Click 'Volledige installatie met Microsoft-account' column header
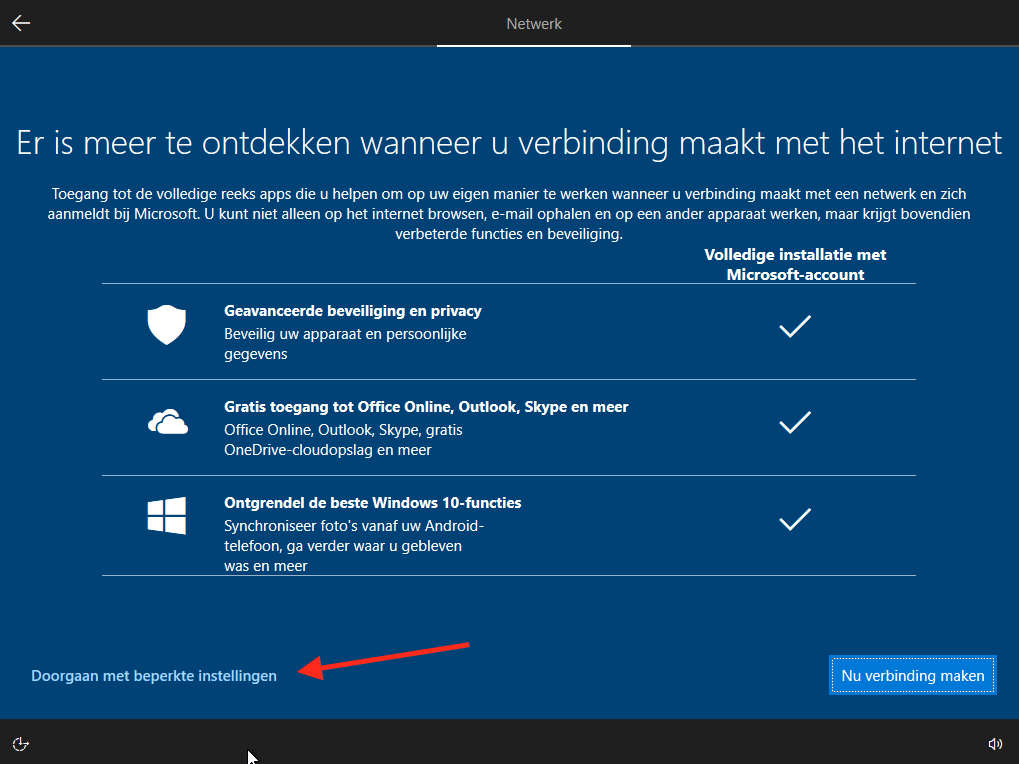1019x764 pixels. point(795,264)
